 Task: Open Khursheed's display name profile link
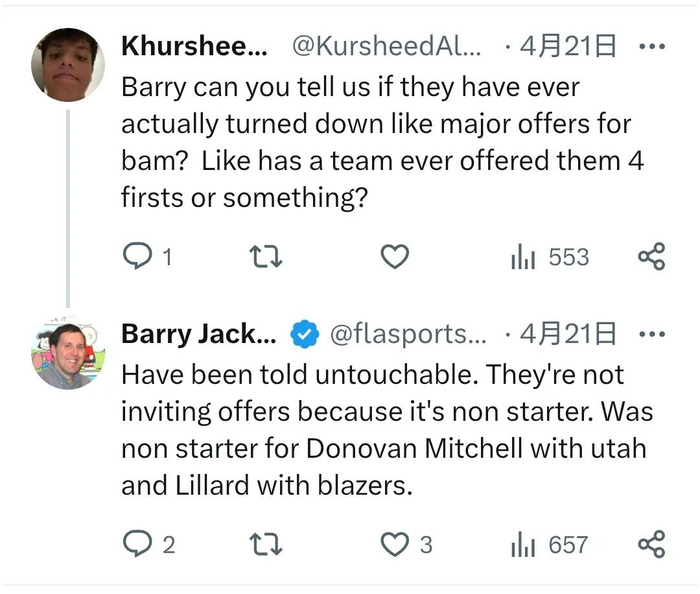pyautogui.click(x=194, y=46)
